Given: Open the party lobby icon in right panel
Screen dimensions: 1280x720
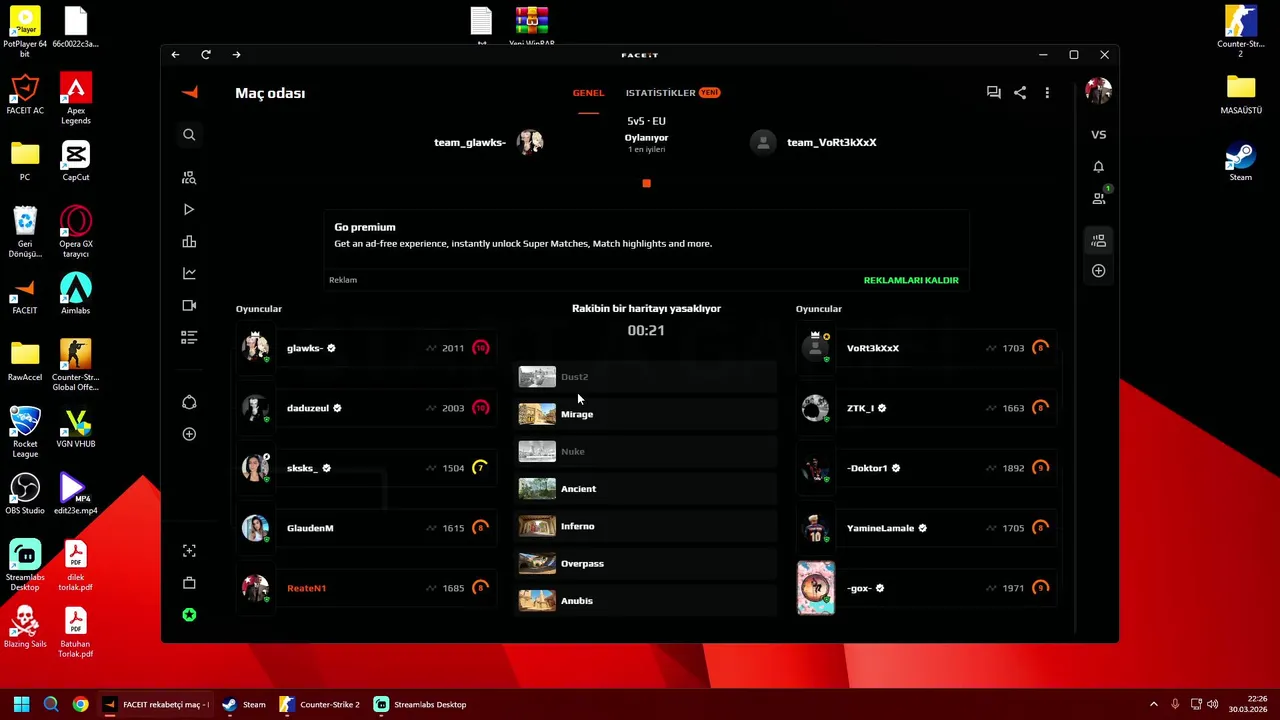Looking at the screenshot, I should [1098, 240].
